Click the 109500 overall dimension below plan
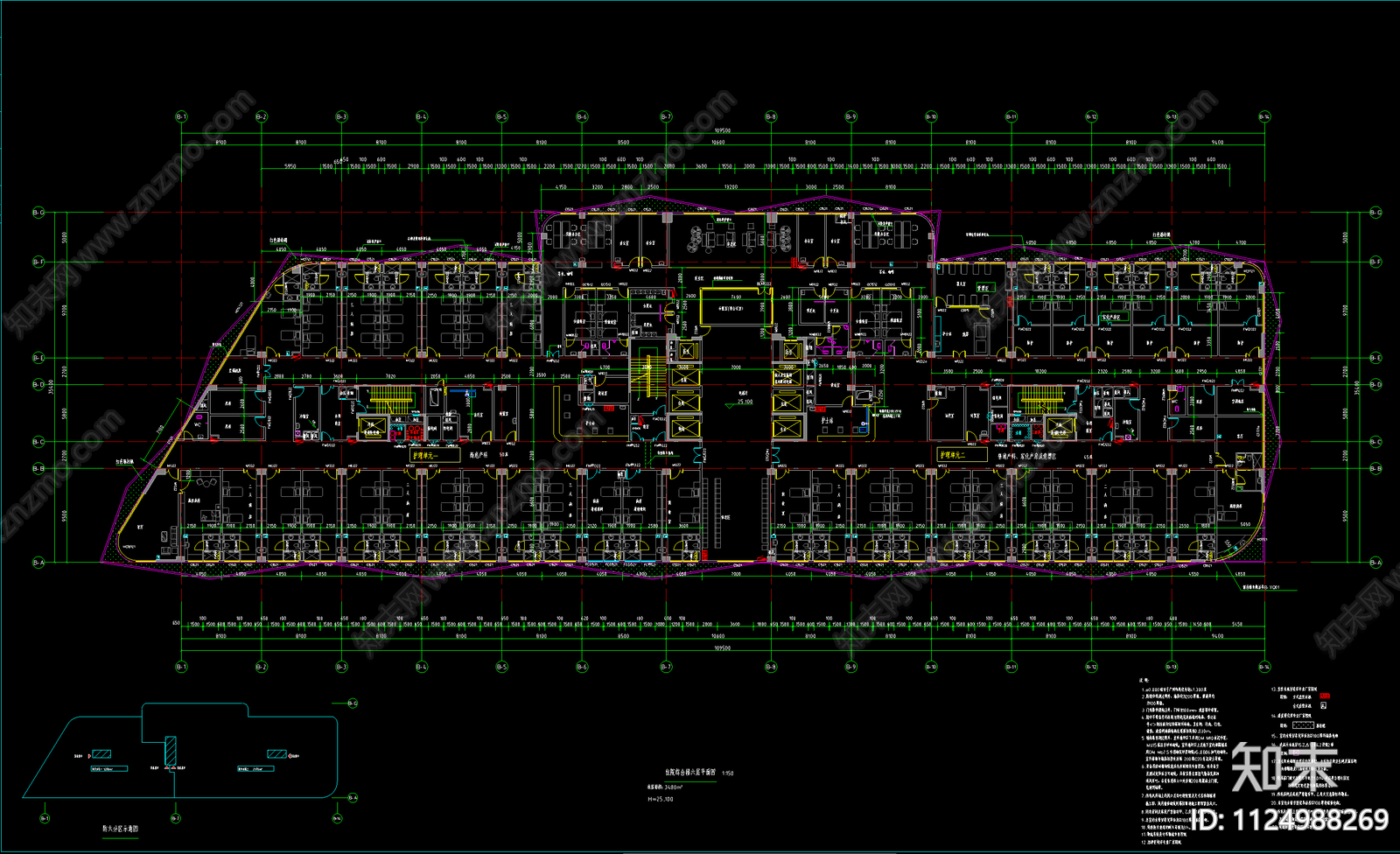1400x854 pixels. click(x=722, y=648)
